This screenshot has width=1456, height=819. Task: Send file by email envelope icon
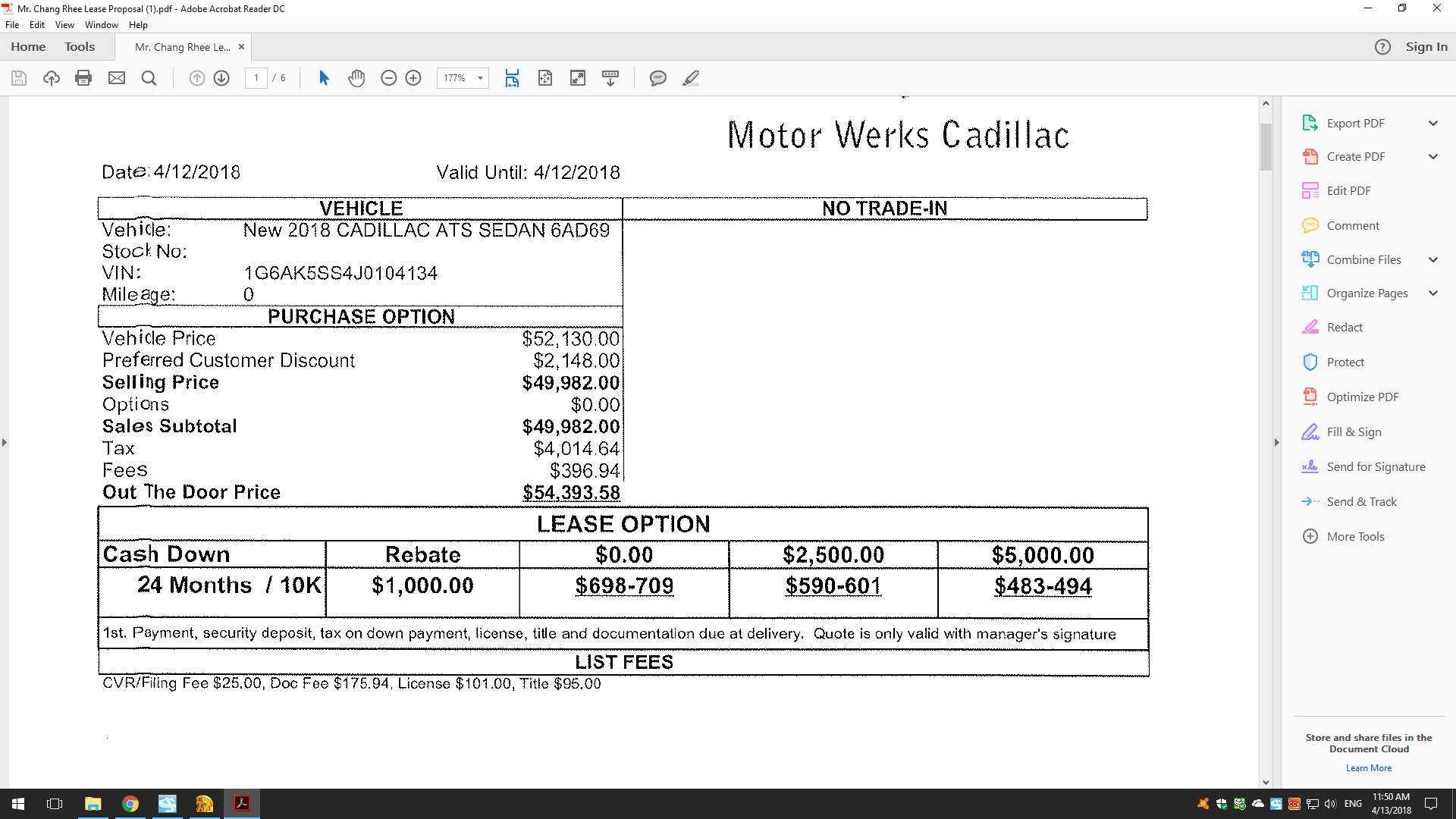[117, 78]
